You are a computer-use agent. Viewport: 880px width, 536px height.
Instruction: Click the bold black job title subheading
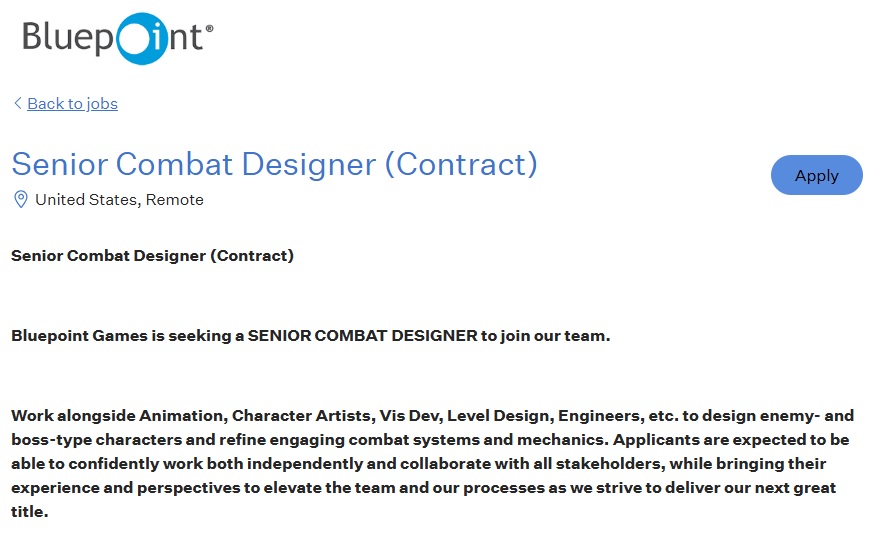pos(152,255)
